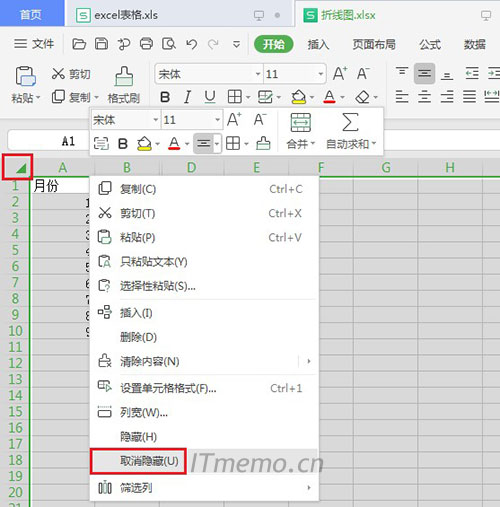Viewport: 500px width, 507px height.
Task: Click Bold in the mini toolbar
Action: coord(123,144)
